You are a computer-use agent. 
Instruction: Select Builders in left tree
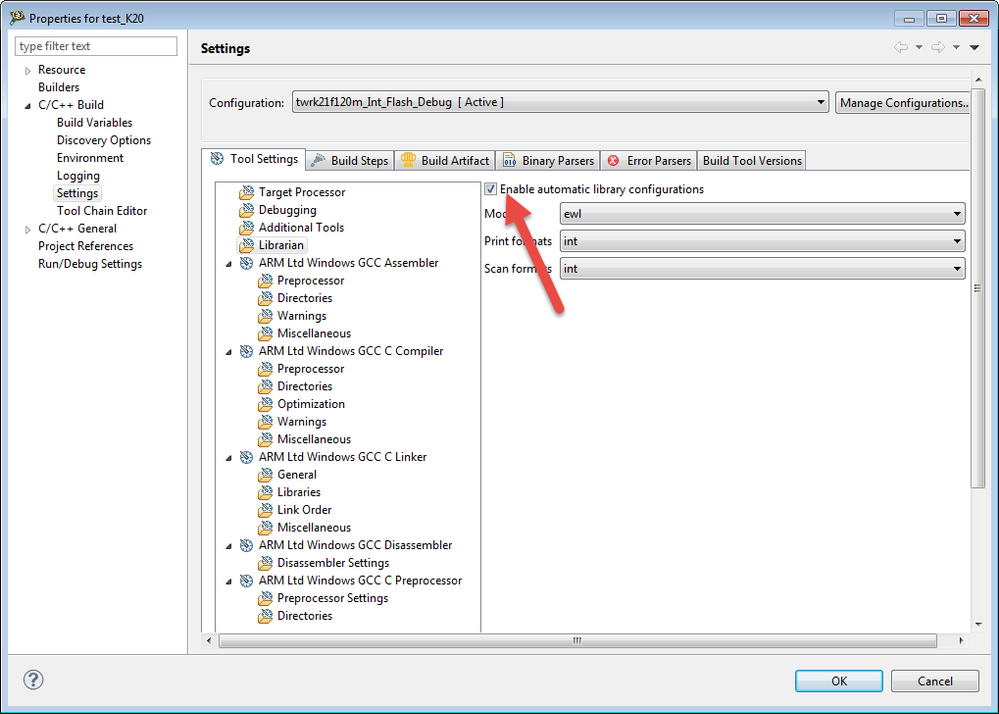pyautogui.click(x=59, y=87)
